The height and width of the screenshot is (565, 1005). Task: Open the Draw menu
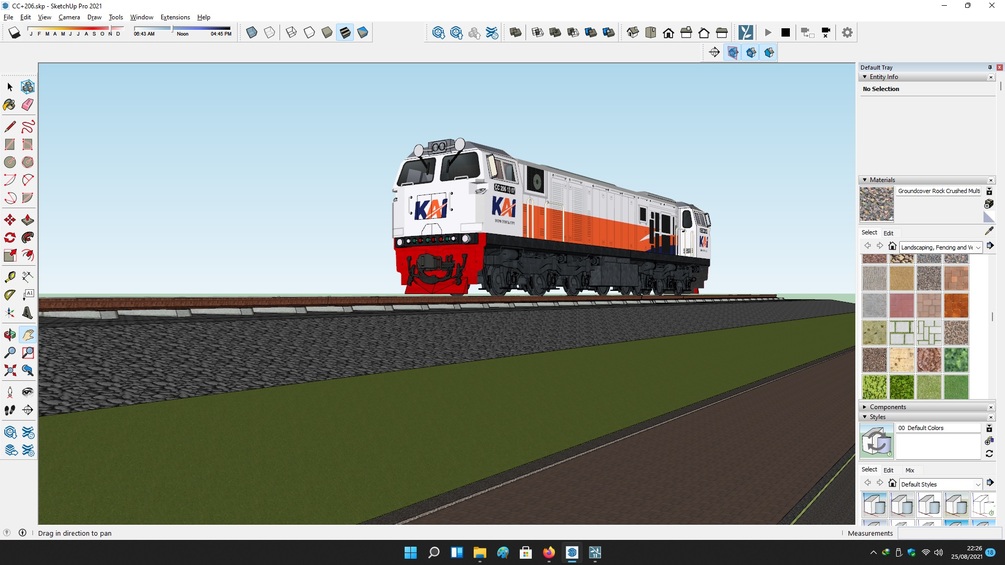point(94,17)
